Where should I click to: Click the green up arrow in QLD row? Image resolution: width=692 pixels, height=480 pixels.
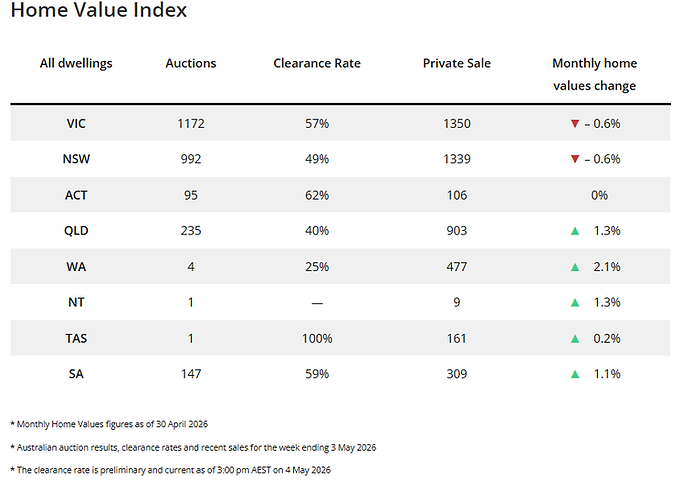point(575,231)
